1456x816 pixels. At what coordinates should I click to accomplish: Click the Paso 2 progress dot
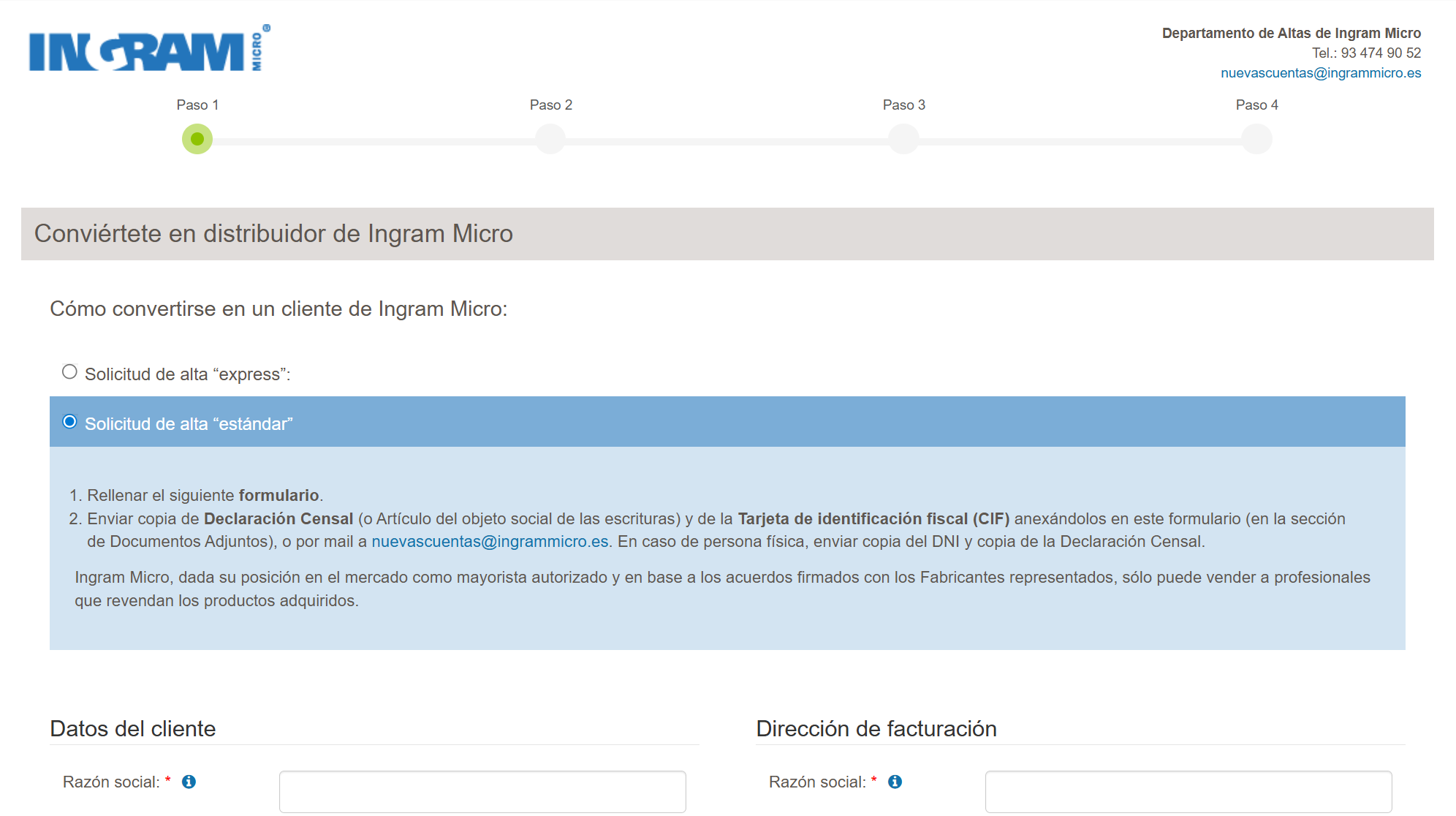coord(550,139)
